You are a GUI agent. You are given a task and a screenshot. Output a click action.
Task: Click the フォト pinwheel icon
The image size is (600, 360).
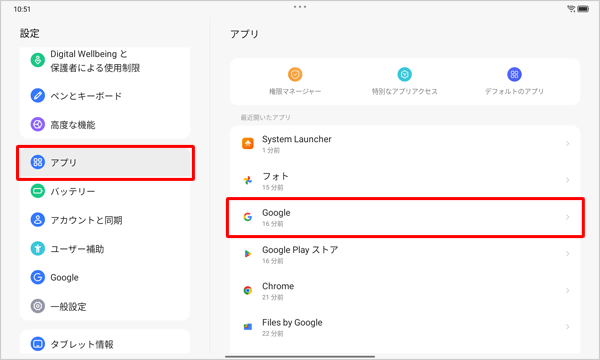tap(248, 180)
